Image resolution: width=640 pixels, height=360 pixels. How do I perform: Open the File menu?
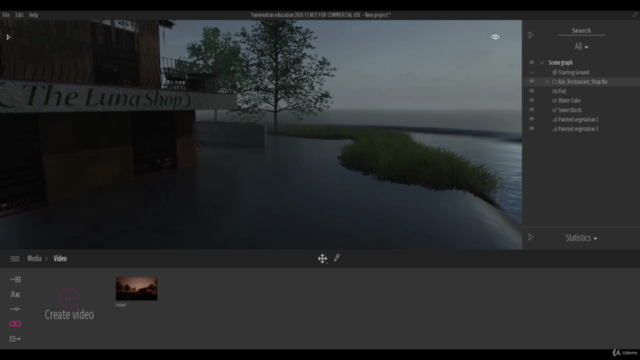6,15
